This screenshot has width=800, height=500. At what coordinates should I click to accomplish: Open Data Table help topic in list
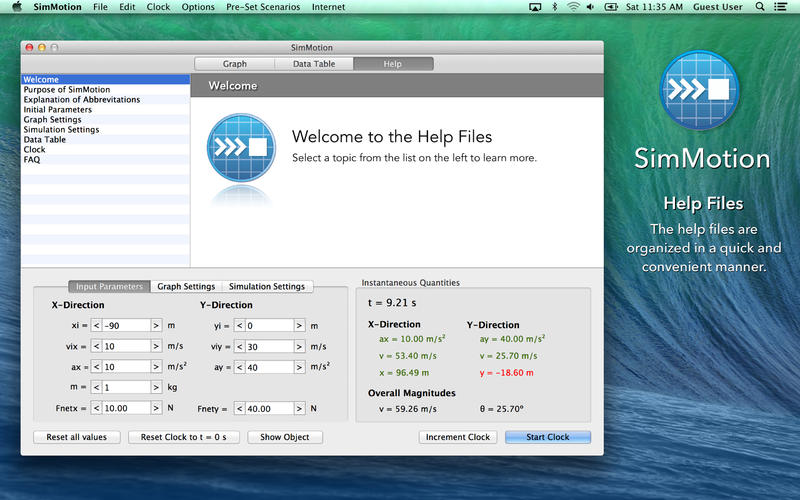point(106,139)
